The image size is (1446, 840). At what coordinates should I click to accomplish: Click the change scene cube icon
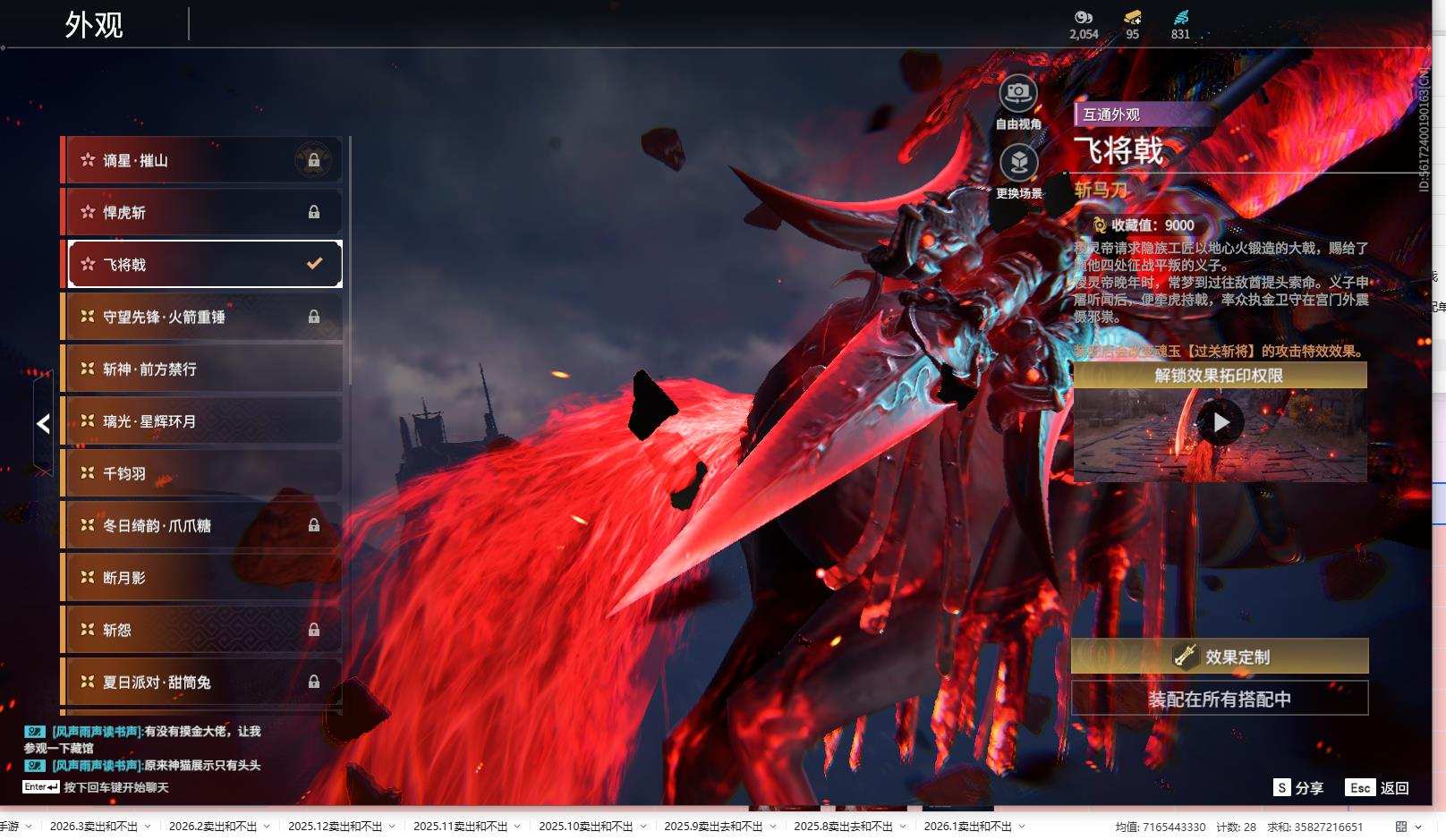click(1018, 163)
